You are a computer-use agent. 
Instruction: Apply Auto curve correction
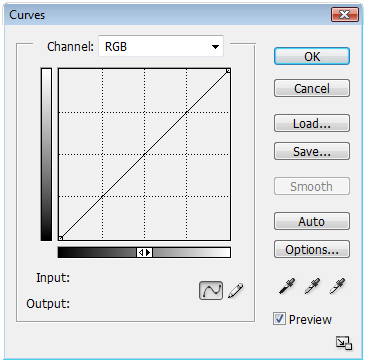(312, 221)
